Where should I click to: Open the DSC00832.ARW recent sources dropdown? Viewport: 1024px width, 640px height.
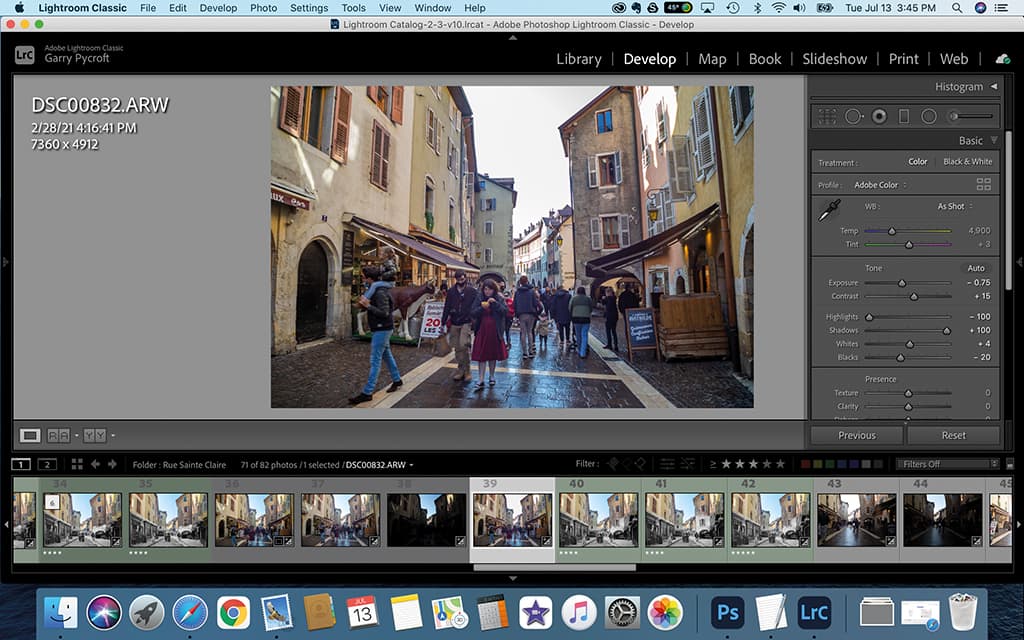coord(379,465)
